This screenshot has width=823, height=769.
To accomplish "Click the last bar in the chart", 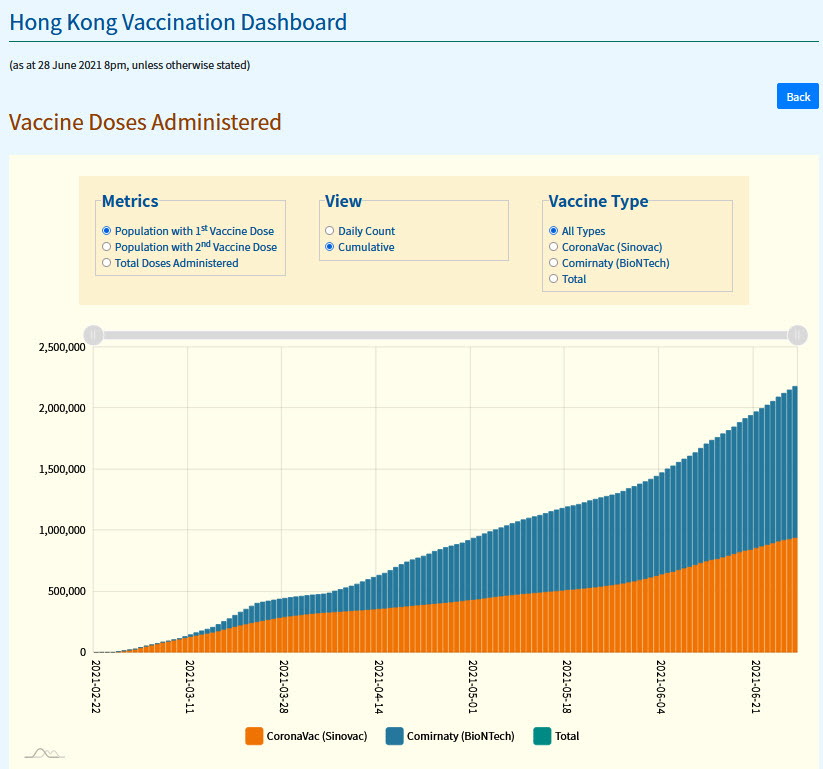I will pyautogui.click(x=795, y=520).
